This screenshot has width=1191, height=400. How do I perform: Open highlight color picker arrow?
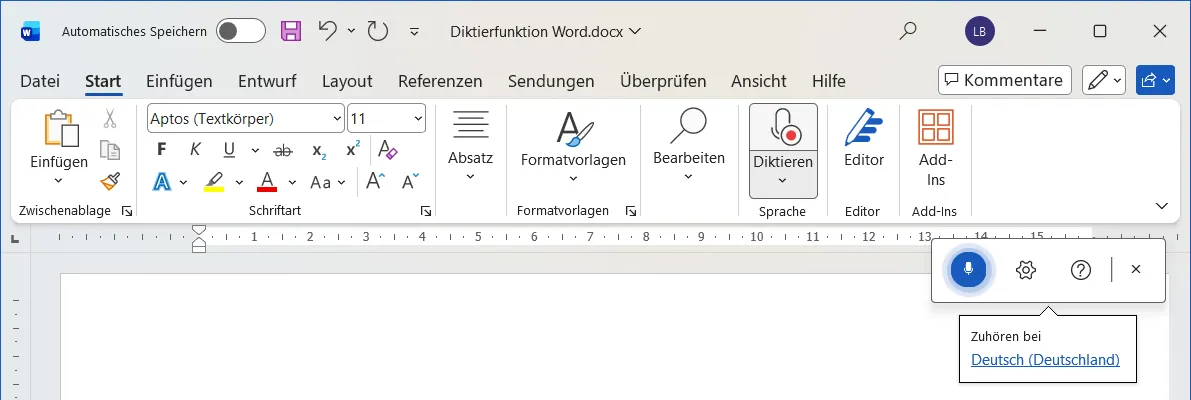[x=239, y=182]
